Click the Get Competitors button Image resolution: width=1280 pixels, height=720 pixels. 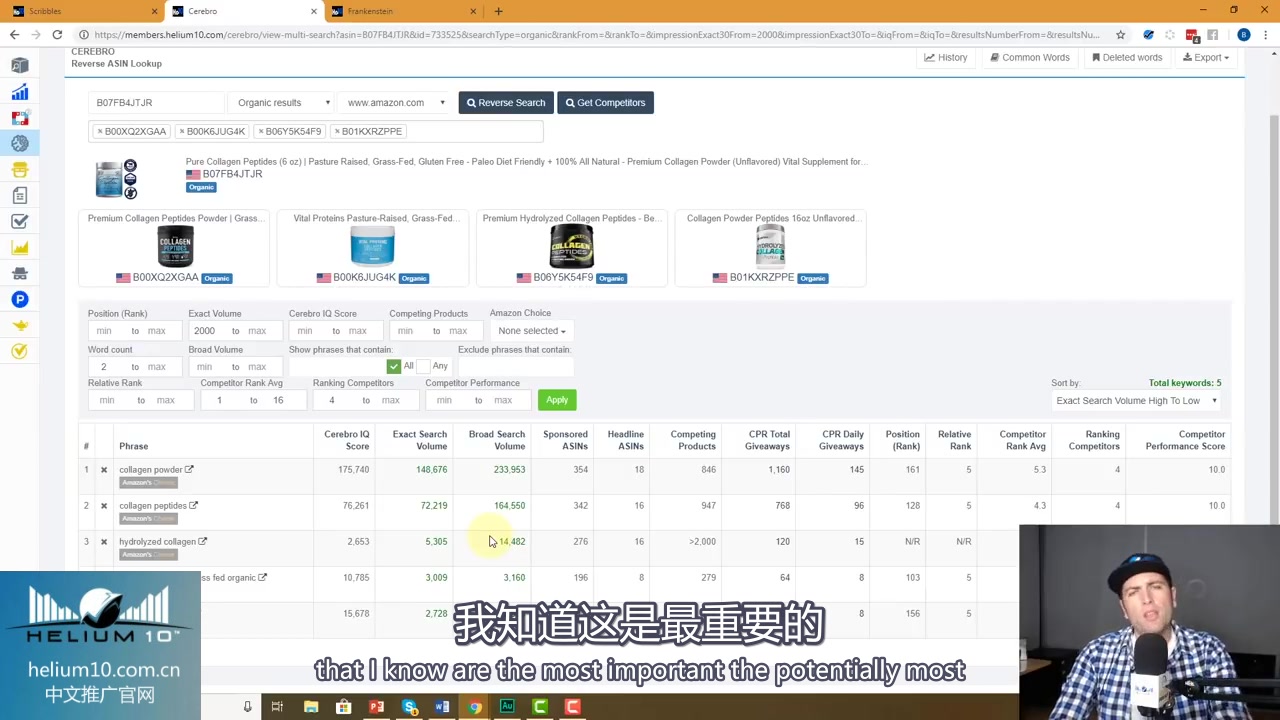click(605, 102)
